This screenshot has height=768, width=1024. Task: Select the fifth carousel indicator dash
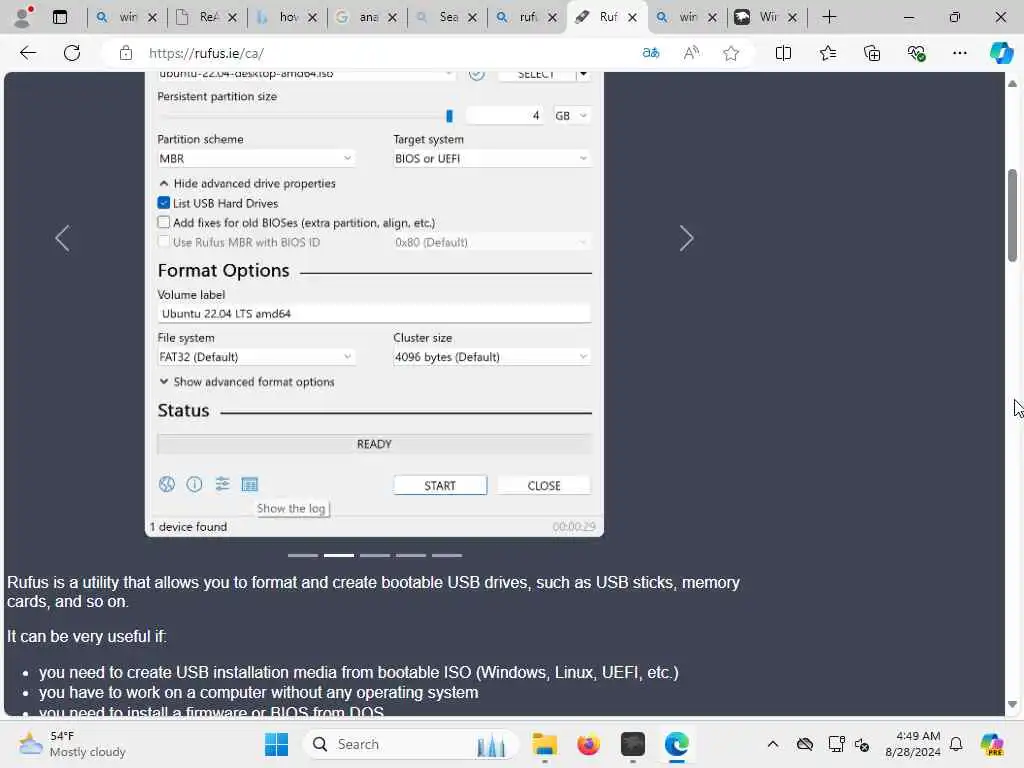pos(447,555)
